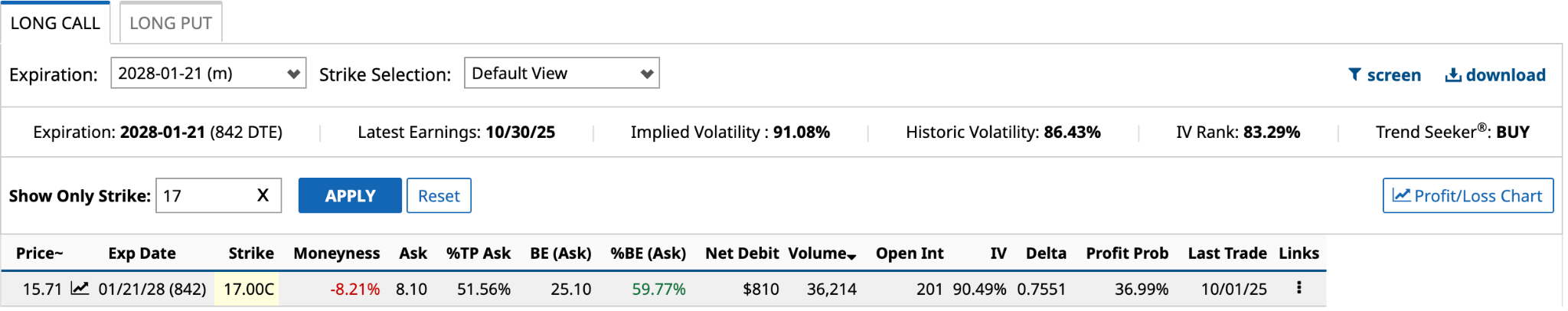Switch to the Long Put tab
The image size is (1568, 311).
tap(171, 23)
